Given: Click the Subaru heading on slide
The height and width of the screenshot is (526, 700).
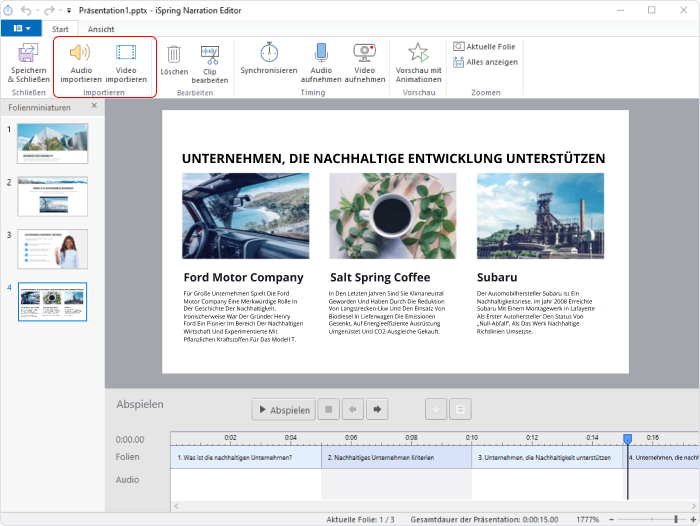Looking at the screenshot, I should [497, 277].
